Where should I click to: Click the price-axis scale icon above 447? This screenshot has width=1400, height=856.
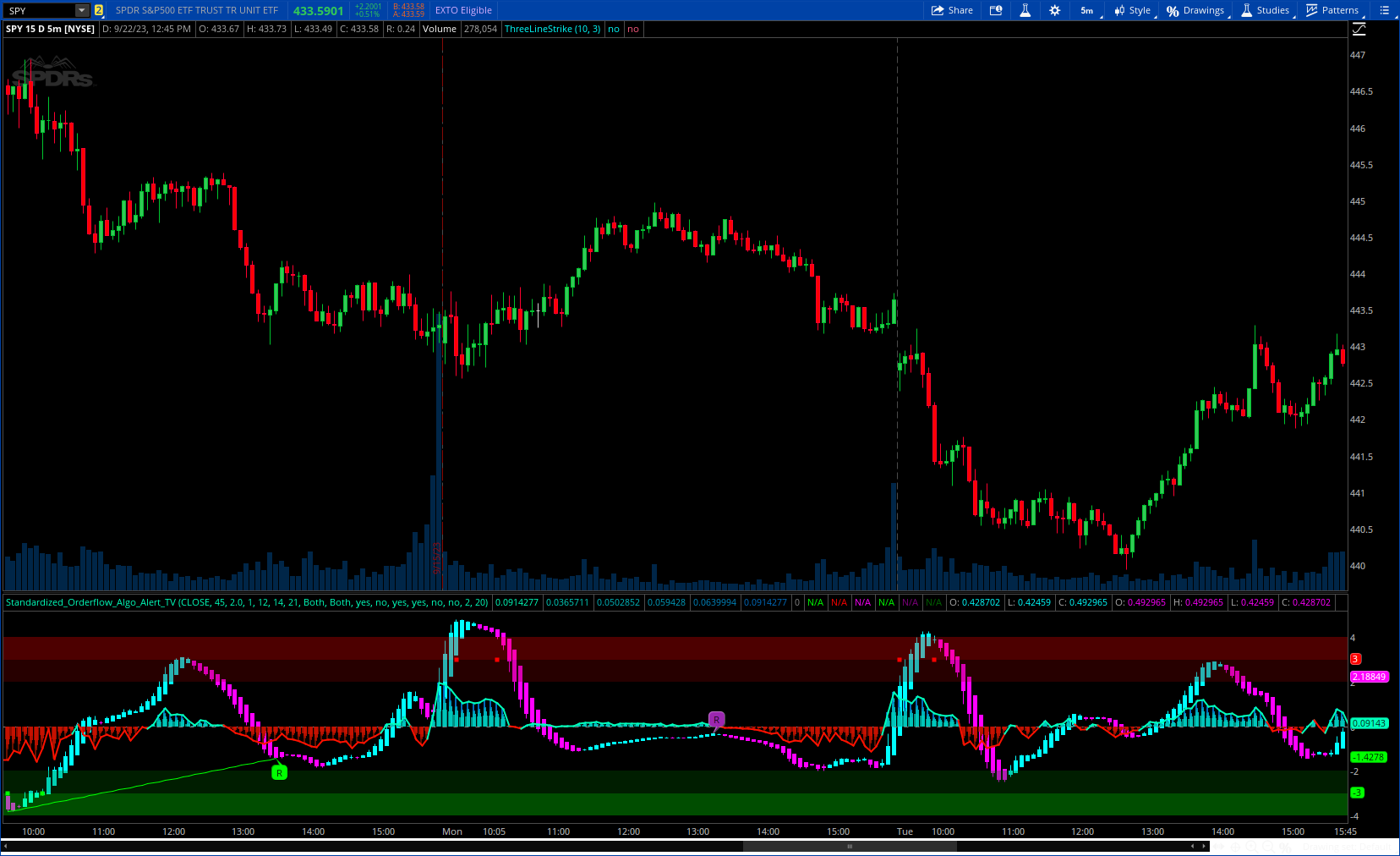point(1359,30)
